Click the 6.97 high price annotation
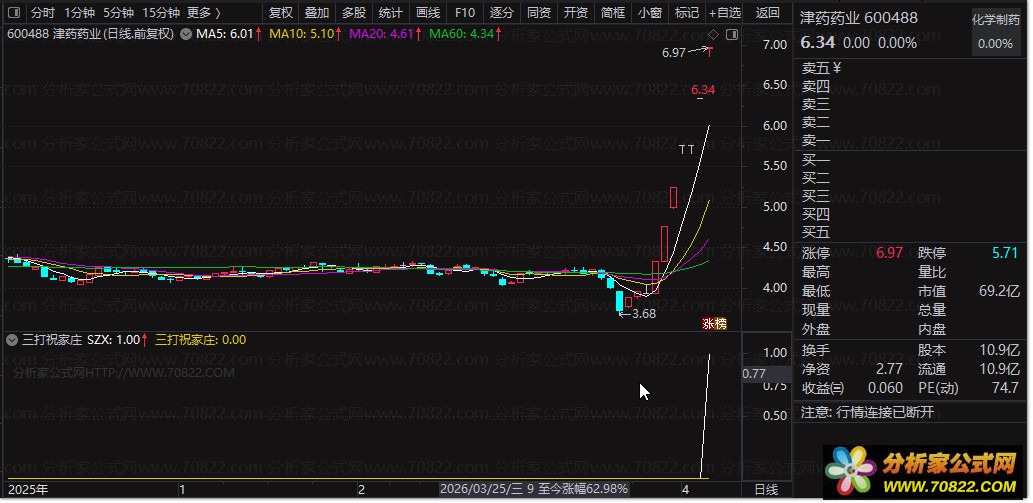The height and width of the screenshot is (503, 1033). point(674,53)
